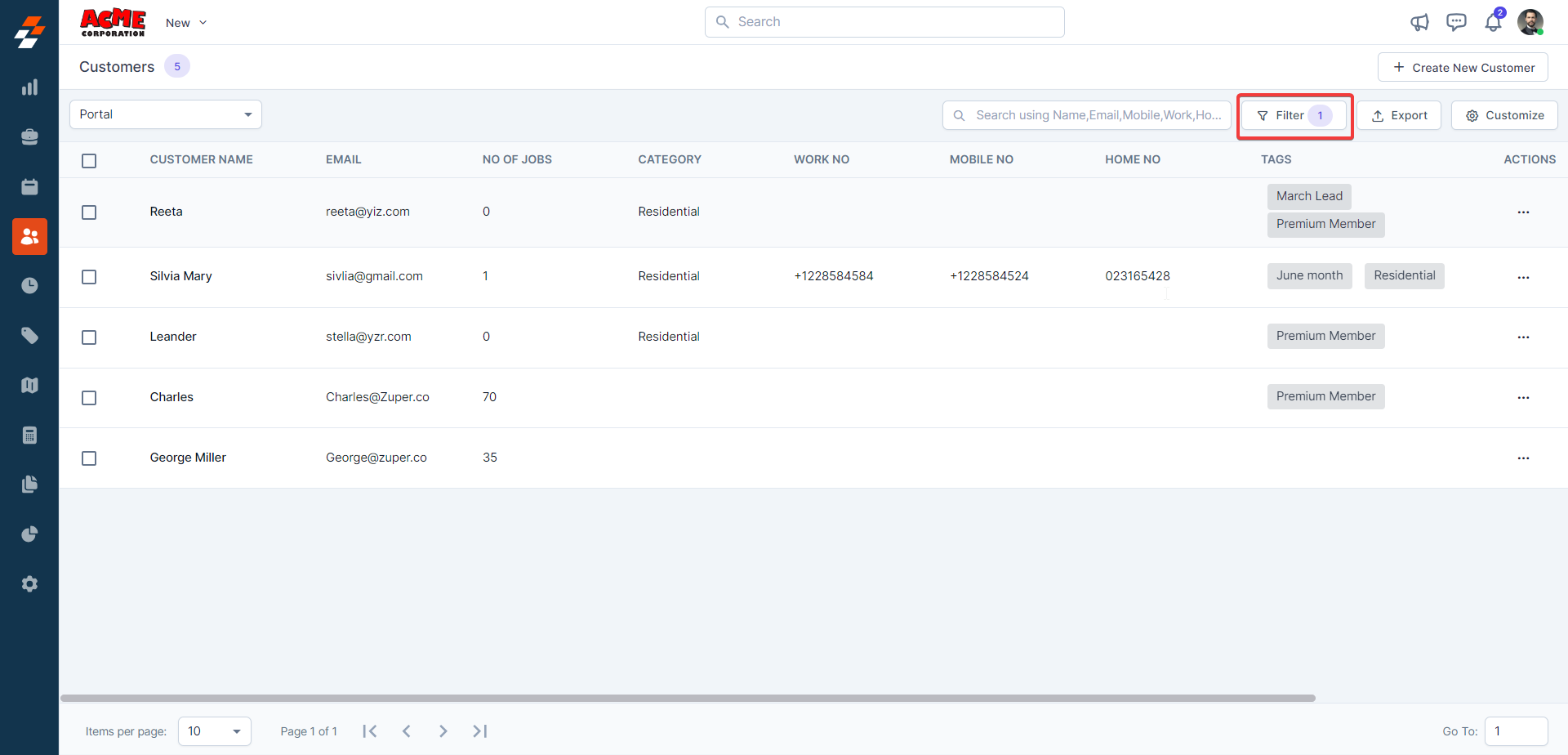Open the settings gear in sidebar
Screen dimensions: 1568x755
[29, 584]
